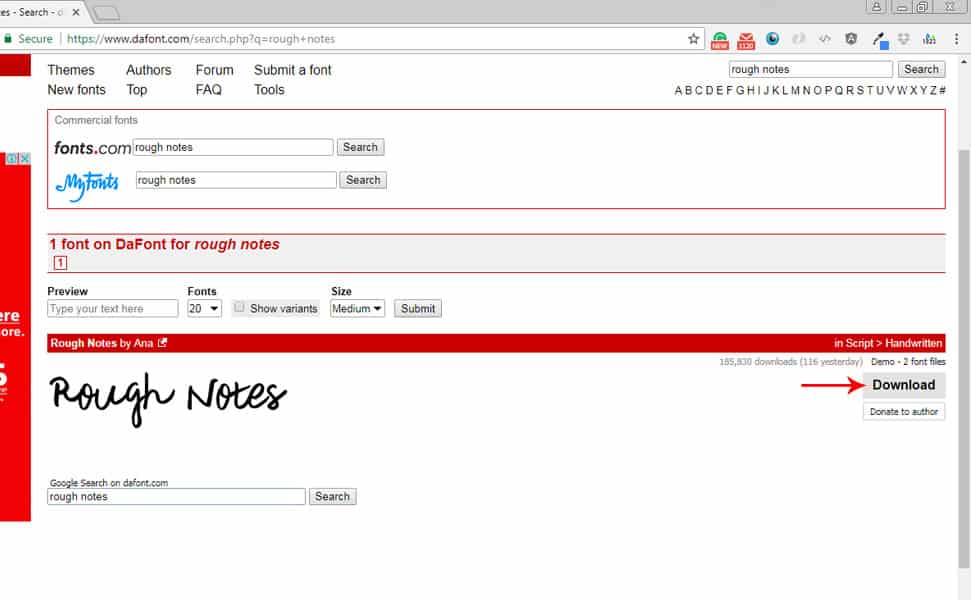Open the Themes menu

coord(71,70)
